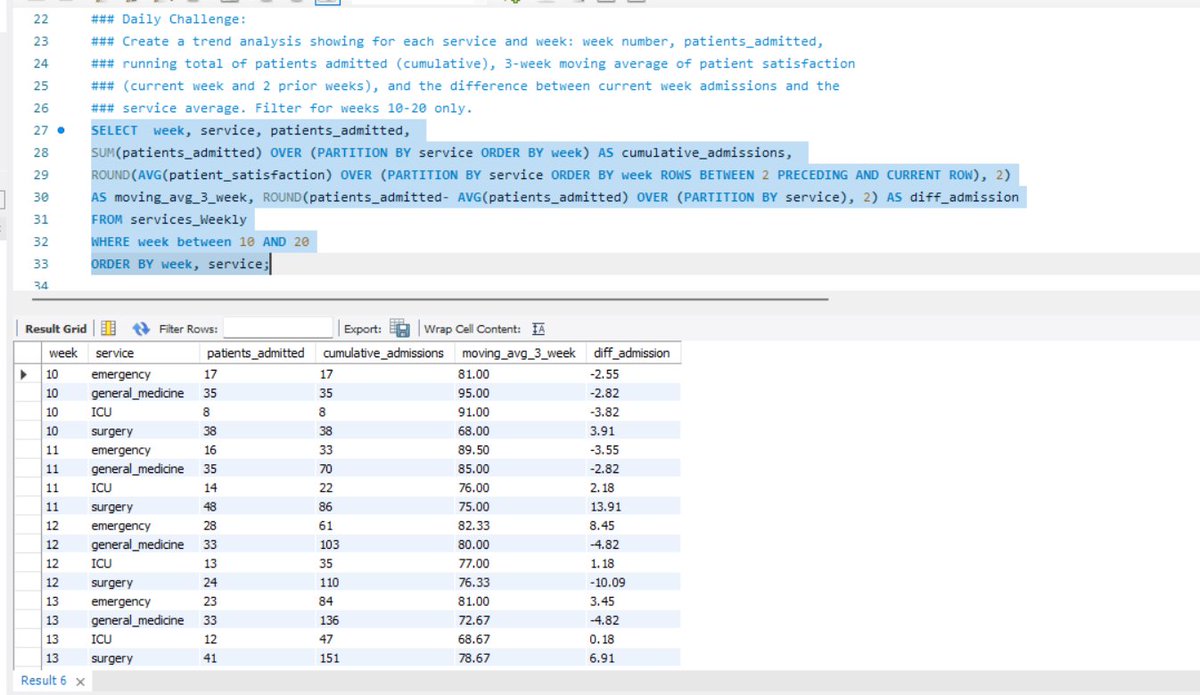This screenshot has width=1200, height=695.
Task: Select the cumulative_admissions cell '86'
Action: pos(383,507)
